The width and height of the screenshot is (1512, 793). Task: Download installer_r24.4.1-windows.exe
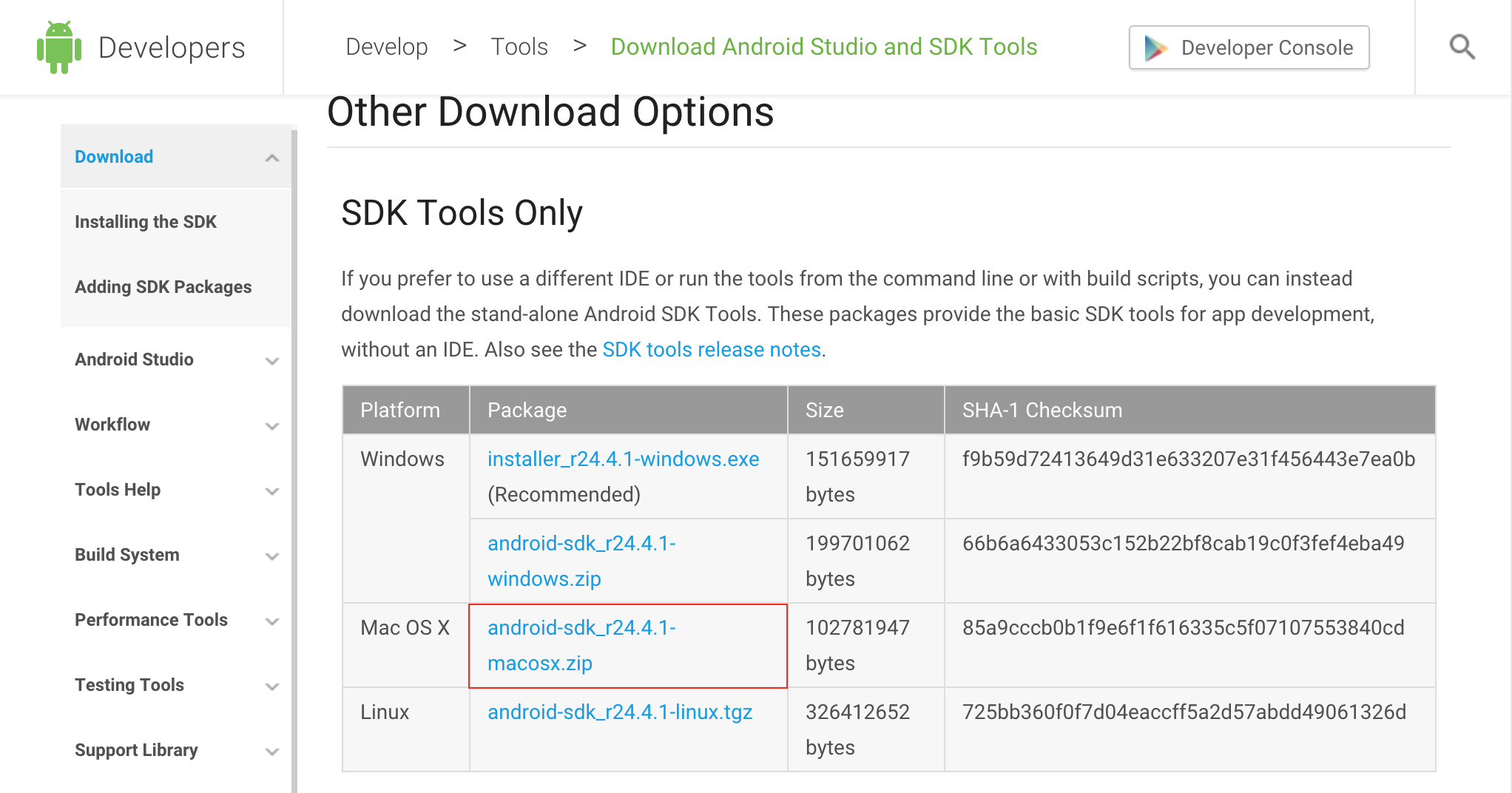(x=623, y=459)
